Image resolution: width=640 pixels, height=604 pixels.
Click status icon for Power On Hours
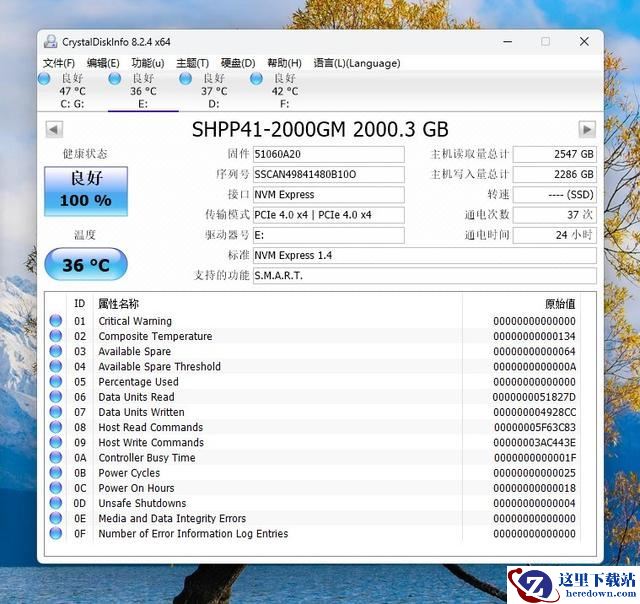coord(56,488)
